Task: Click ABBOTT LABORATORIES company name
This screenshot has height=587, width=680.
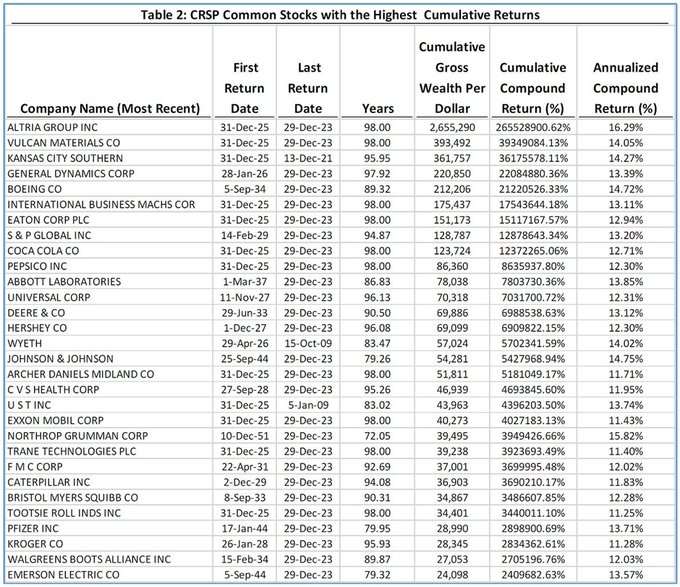Action: pyautogui.click(x=64, y=282)
